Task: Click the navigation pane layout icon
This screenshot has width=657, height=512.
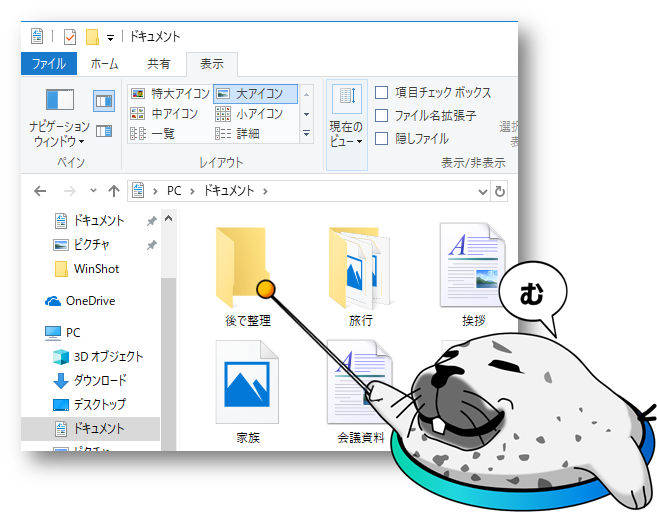Action: pyautogui.click(x=59, y=101)
